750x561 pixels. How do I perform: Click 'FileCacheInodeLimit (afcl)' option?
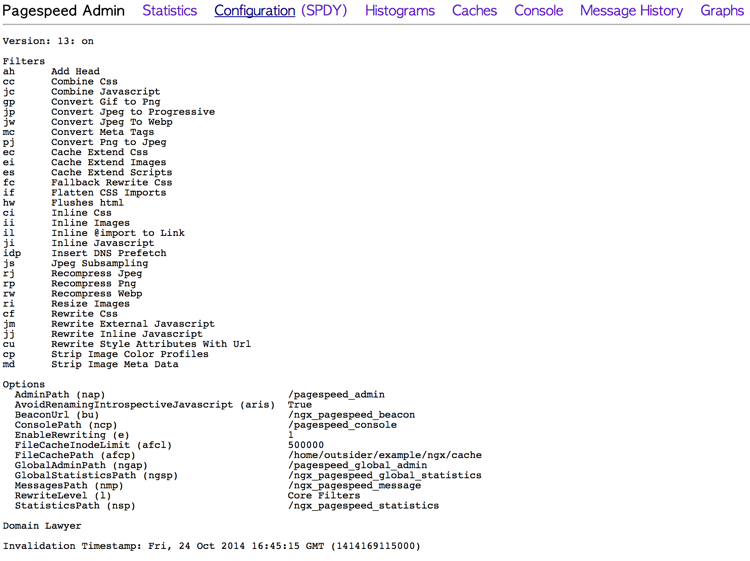point(93,445)
